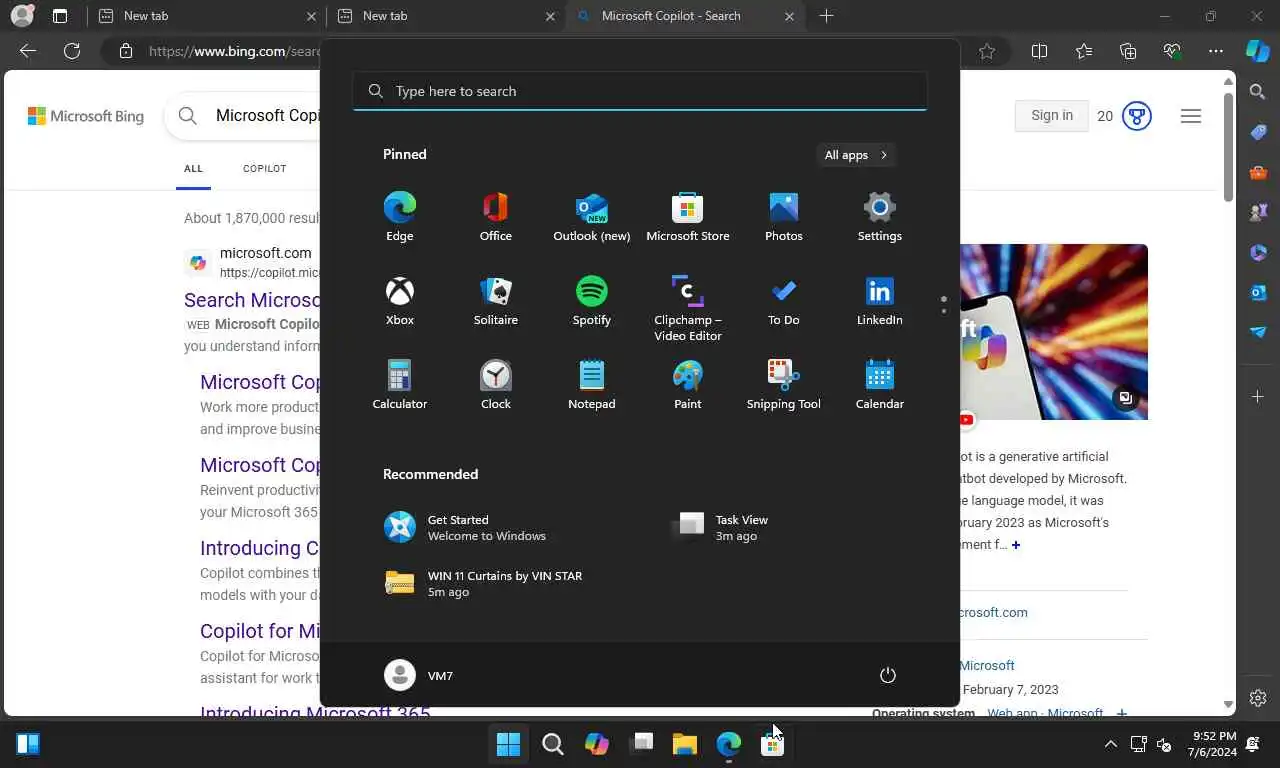The height and width of the screenshot is (768, 1280).
Task: Open Microsoft Store from pinned apps
Action: [687, 217]
